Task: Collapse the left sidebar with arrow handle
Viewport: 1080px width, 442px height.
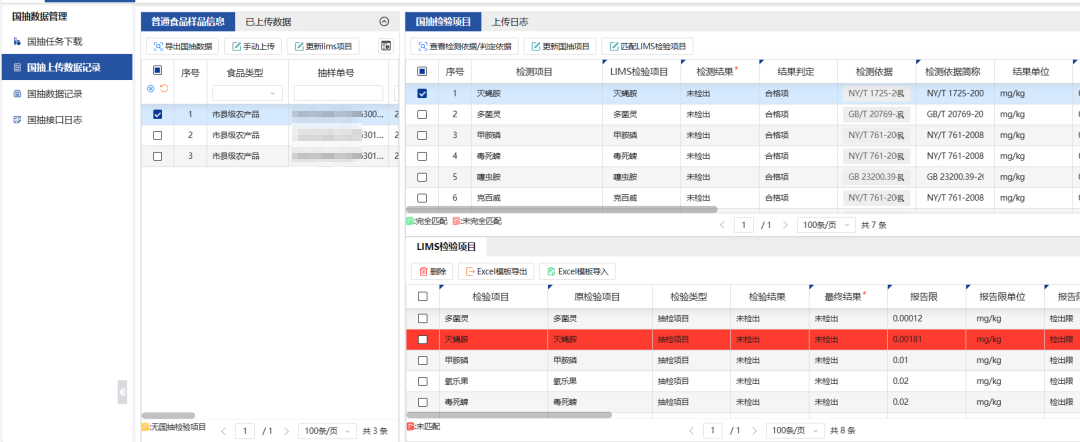Action: [x=122, y=391]
